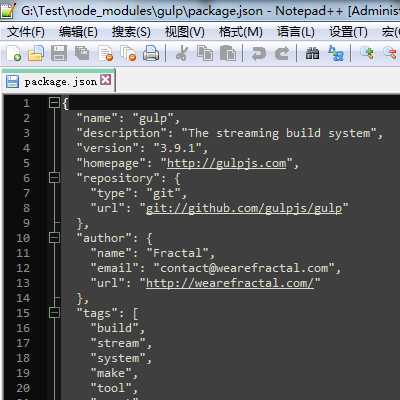This screenshot has height=400, width=400.
Task: Click the "gulp" name value on line 2
Action: click(x=153, y=118)
